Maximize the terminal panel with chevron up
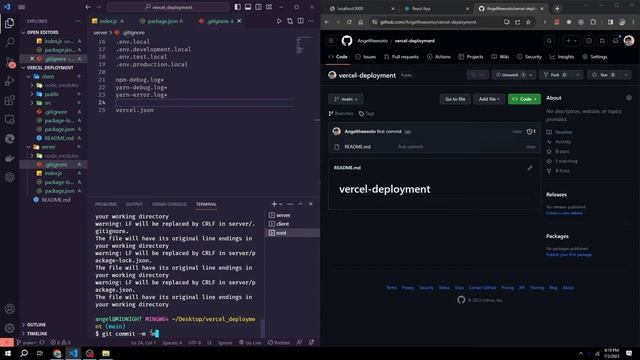Image resolution: width=640 pixels, height=360 pixels. (300, 204)
